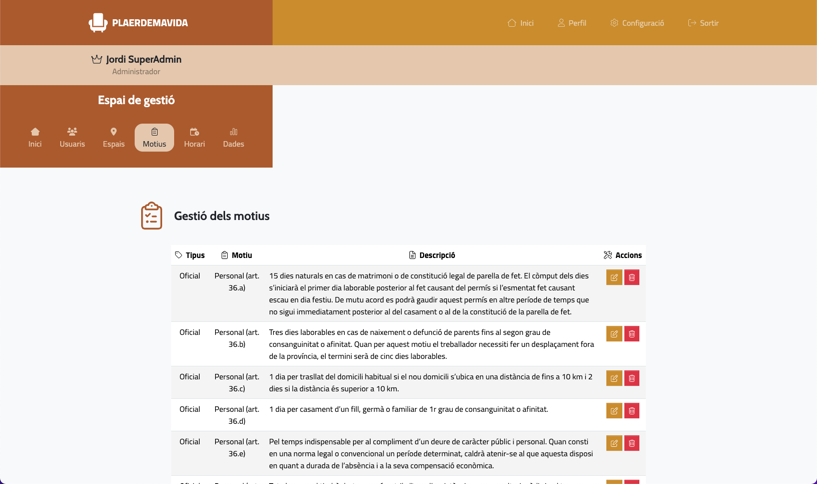Delete the Personal (art. 36.a) motiu
The image size is (817, 484).
pos(632,277)
